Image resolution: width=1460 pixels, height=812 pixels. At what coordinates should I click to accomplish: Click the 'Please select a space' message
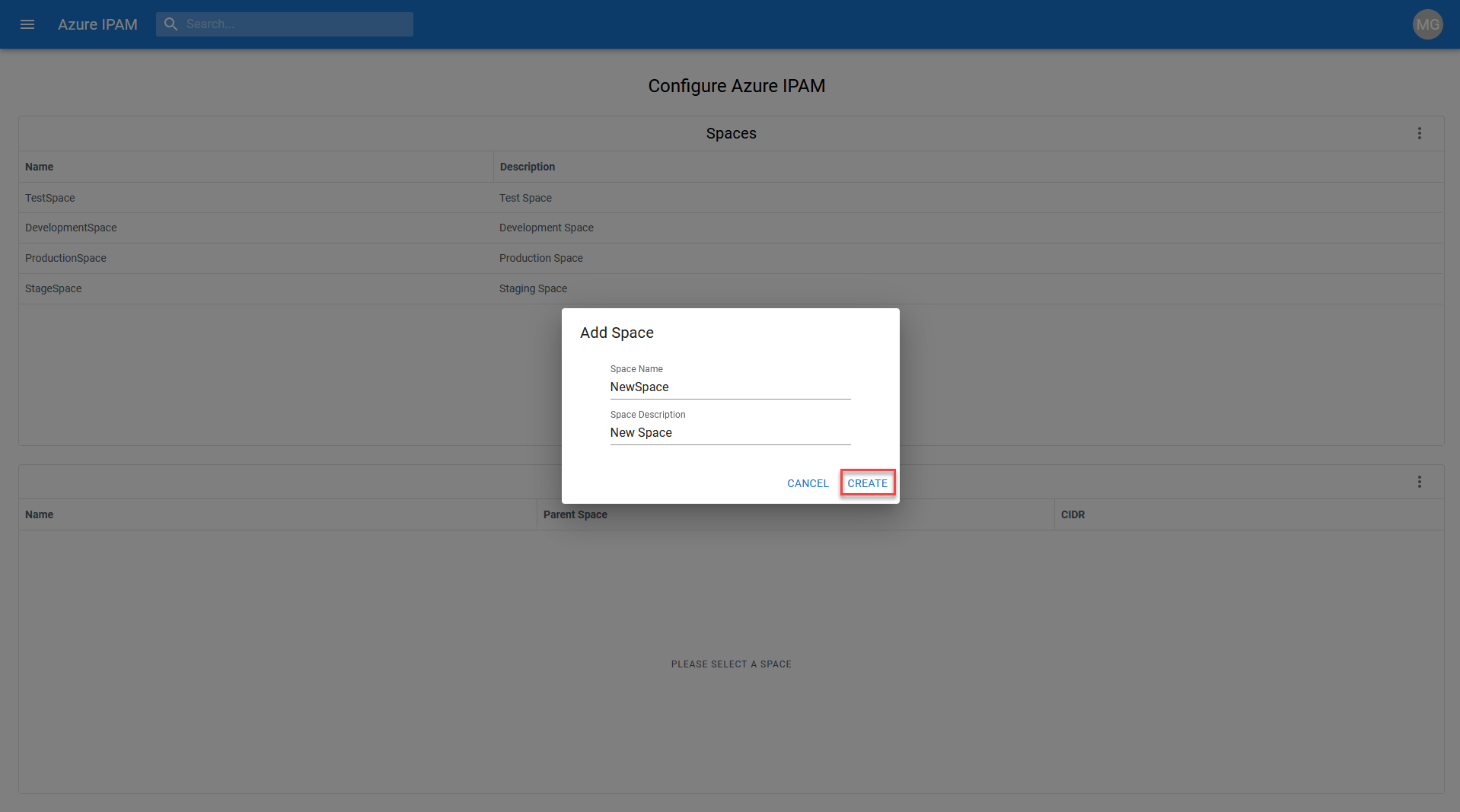[731, 664]
